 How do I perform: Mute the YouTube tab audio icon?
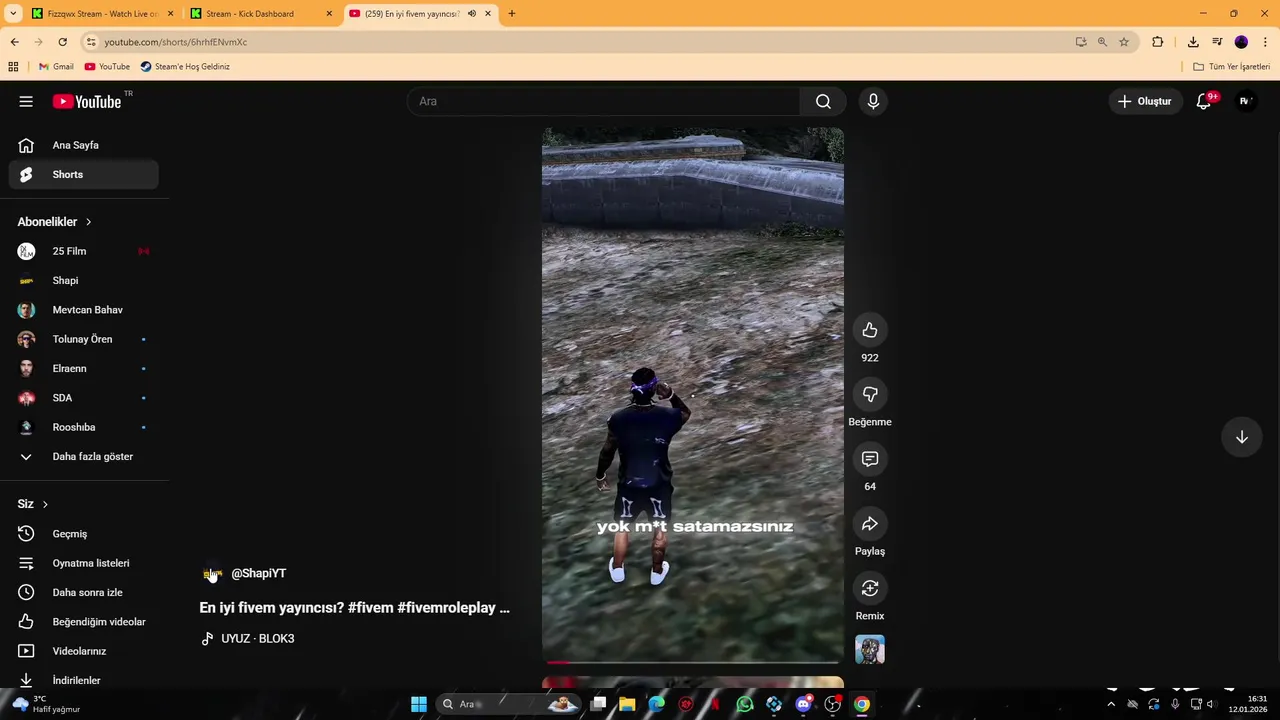click(472, 14)
